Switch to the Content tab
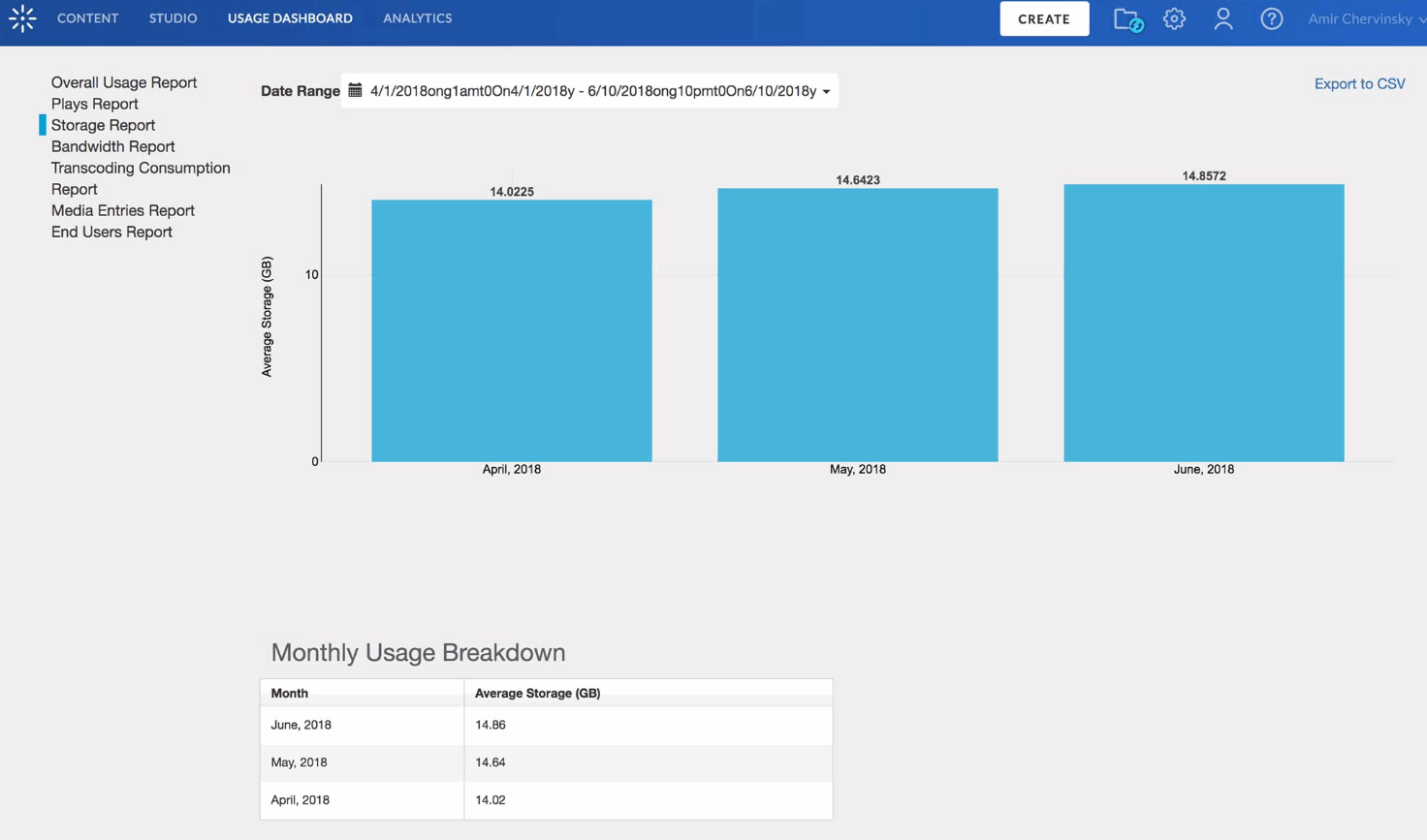The height and width of the screenshot is (840, 1427). pos(88,18)
